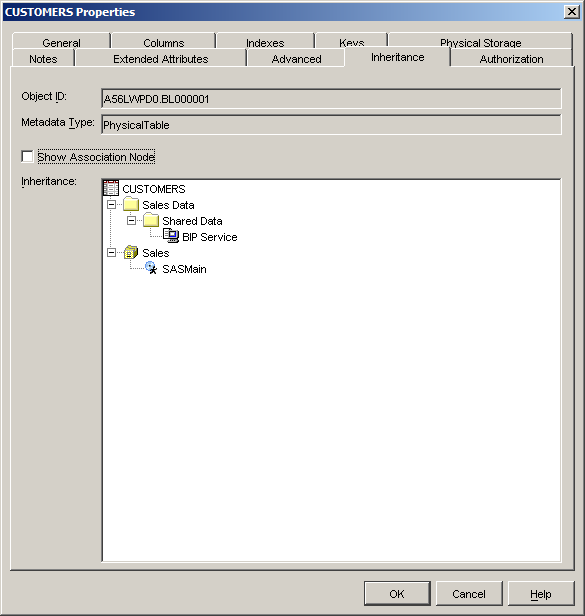Collapse the Shared Data tree node
This screenshot has height=616, width=585.
132,221
